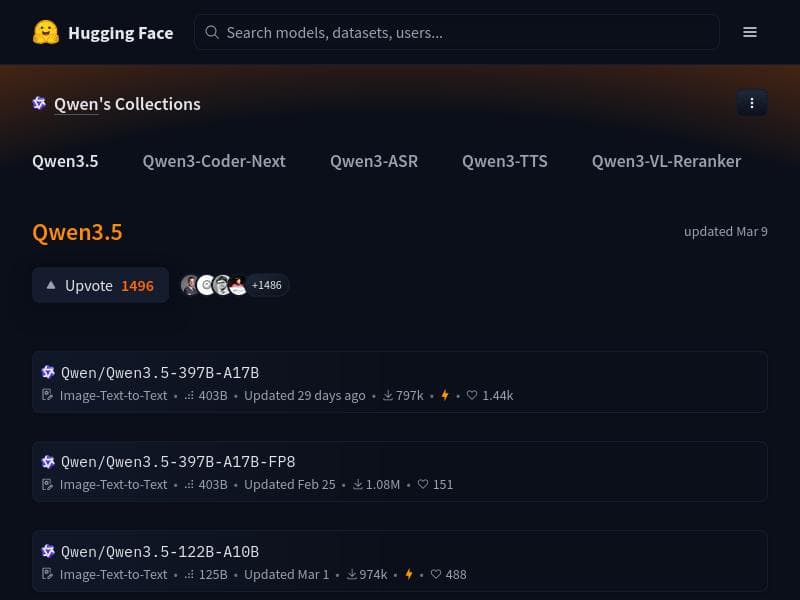Click the Hugging Face emoji logo
800x600 pixels.
(46, 32)
